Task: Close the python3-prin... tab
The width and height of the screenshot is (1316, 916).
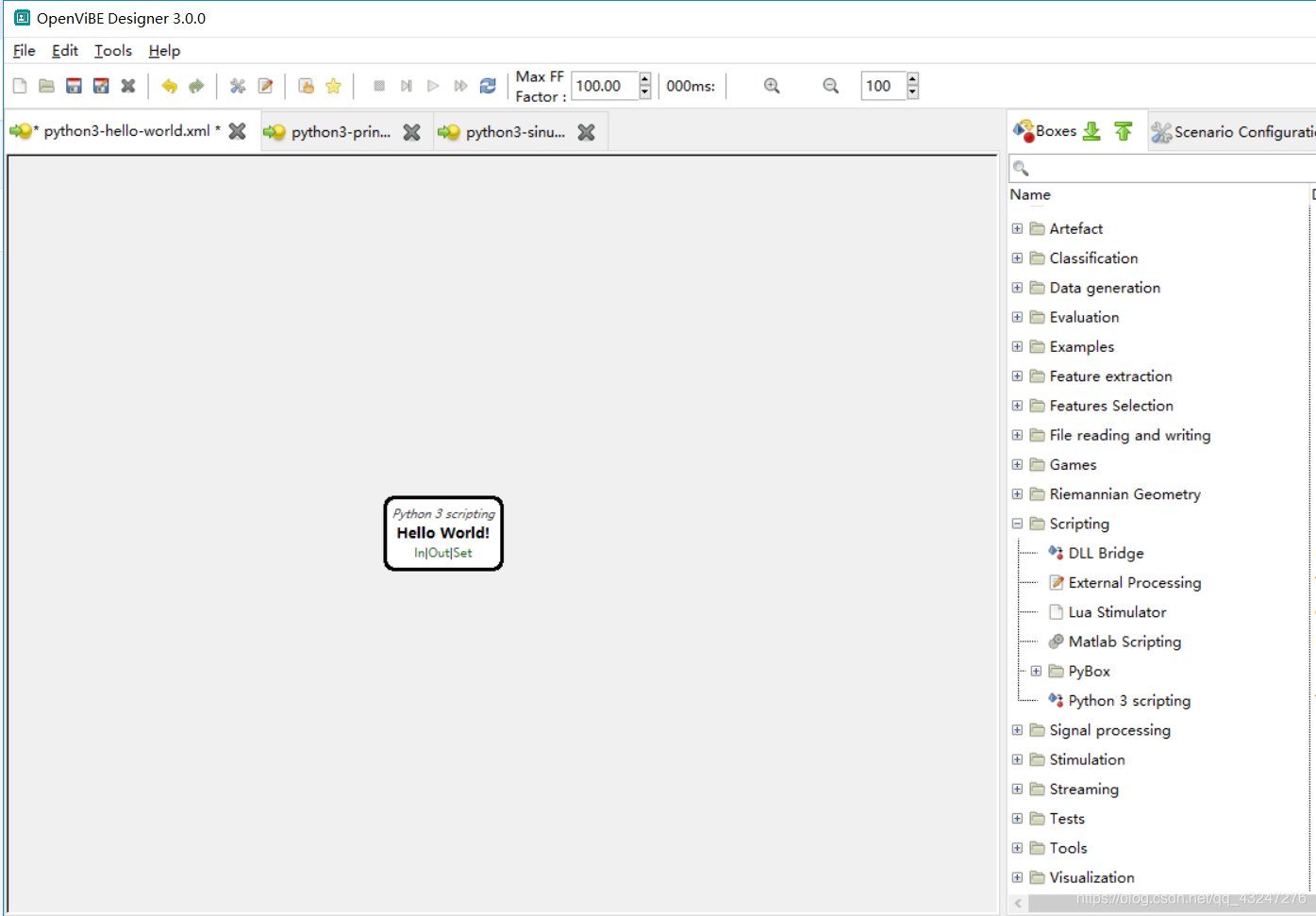Action: [411, 132]
